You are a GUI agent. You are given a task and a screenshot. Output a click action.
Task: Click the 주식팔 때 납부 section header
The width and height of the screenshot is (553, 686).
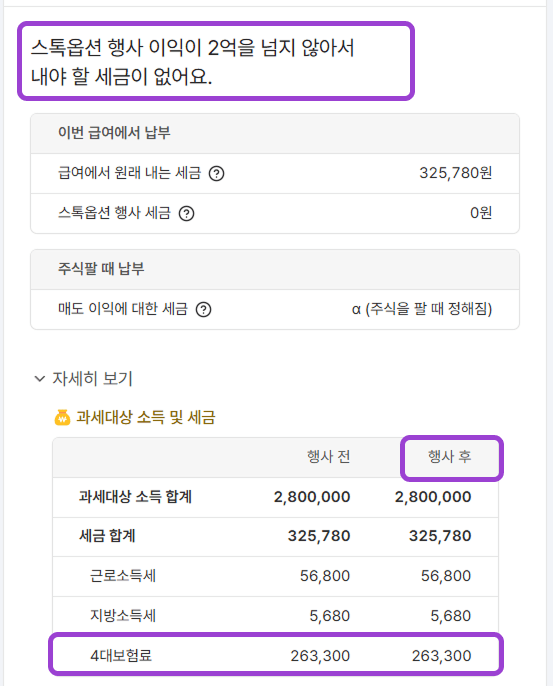[x=101, y=269]
